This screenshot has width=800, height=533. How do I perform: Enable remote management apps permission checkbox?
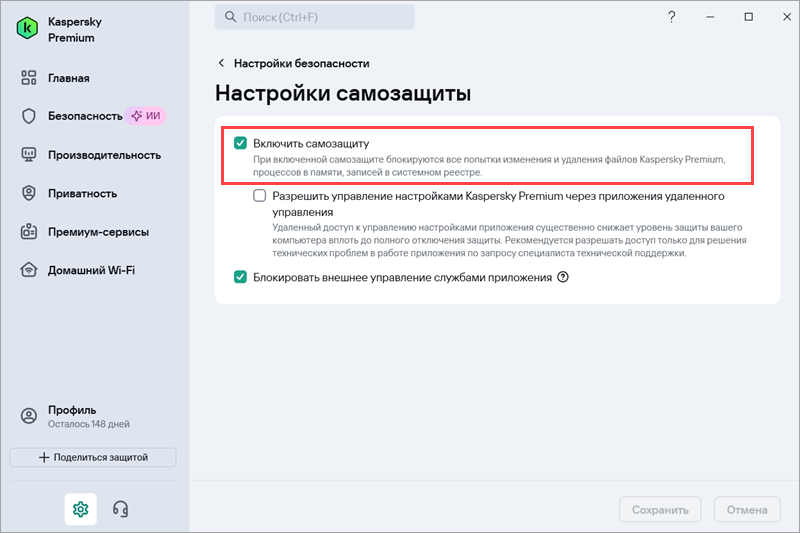tap(260, 196)
